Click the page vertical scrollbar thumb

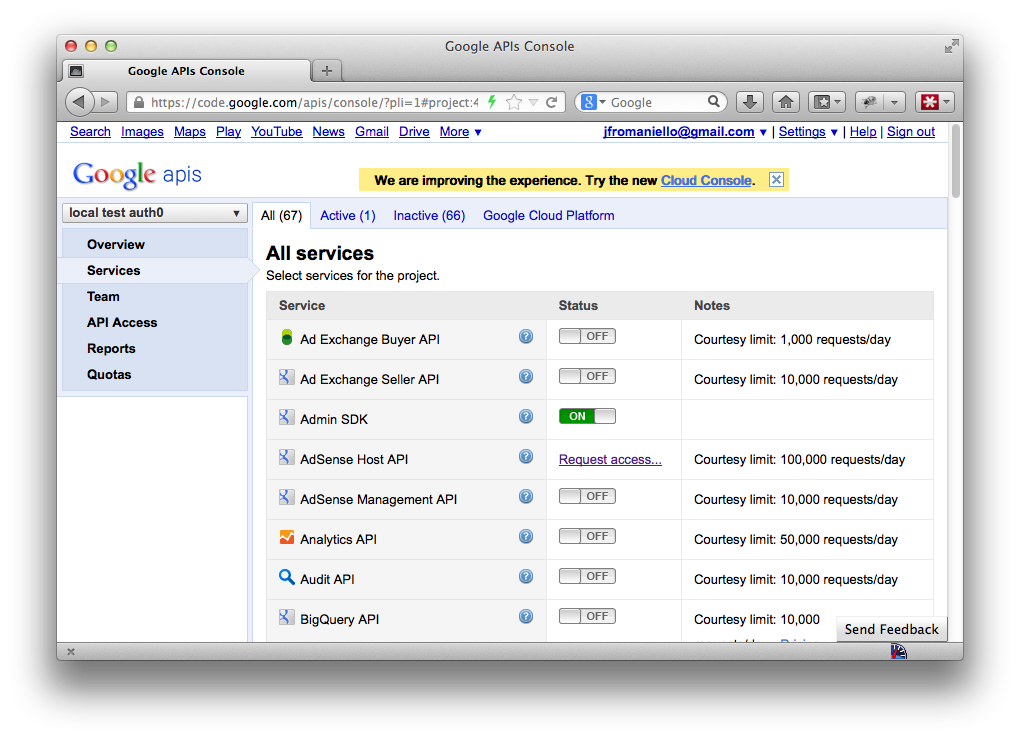pyautogui.click(x=955, y=161)
